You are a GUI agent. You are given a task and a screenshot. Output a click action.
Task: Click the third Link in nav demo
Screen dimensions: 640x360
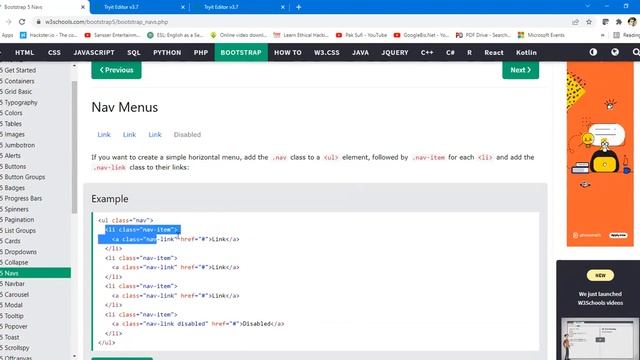(x=155, y=134)
